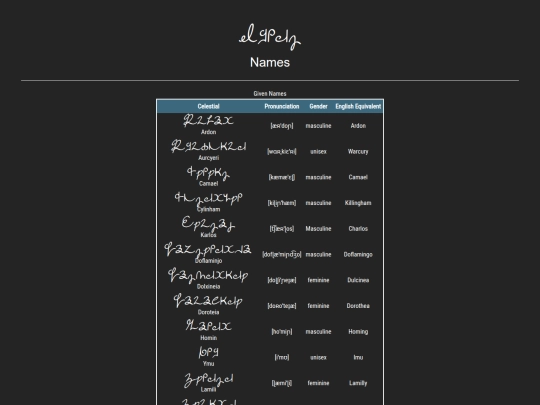Click the English equivalent Charlos
This screenshot has height=405, width=540.
358,229
